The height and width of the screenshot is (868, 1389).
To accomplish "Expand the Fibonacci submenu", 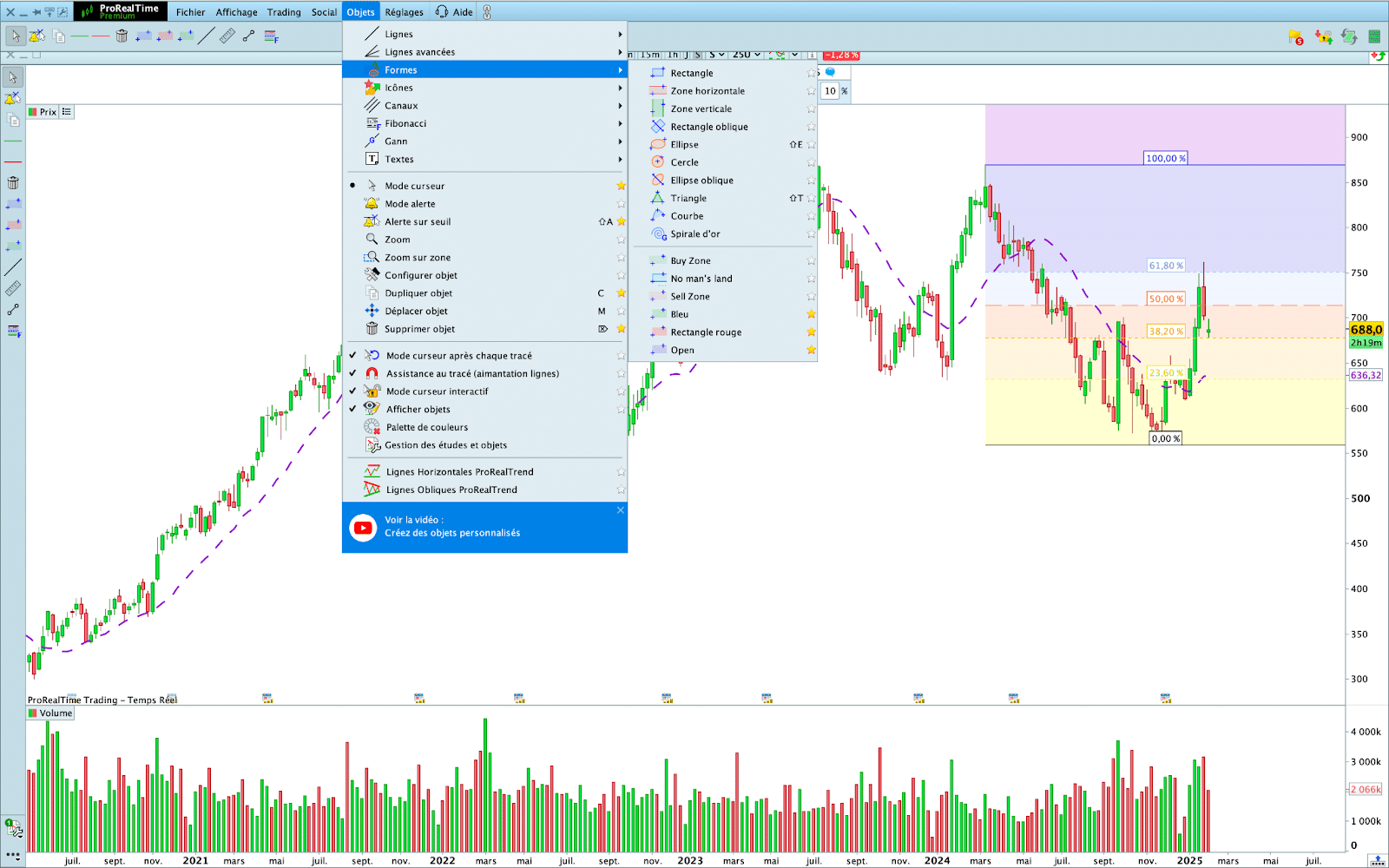I will [x=405, y=124].
